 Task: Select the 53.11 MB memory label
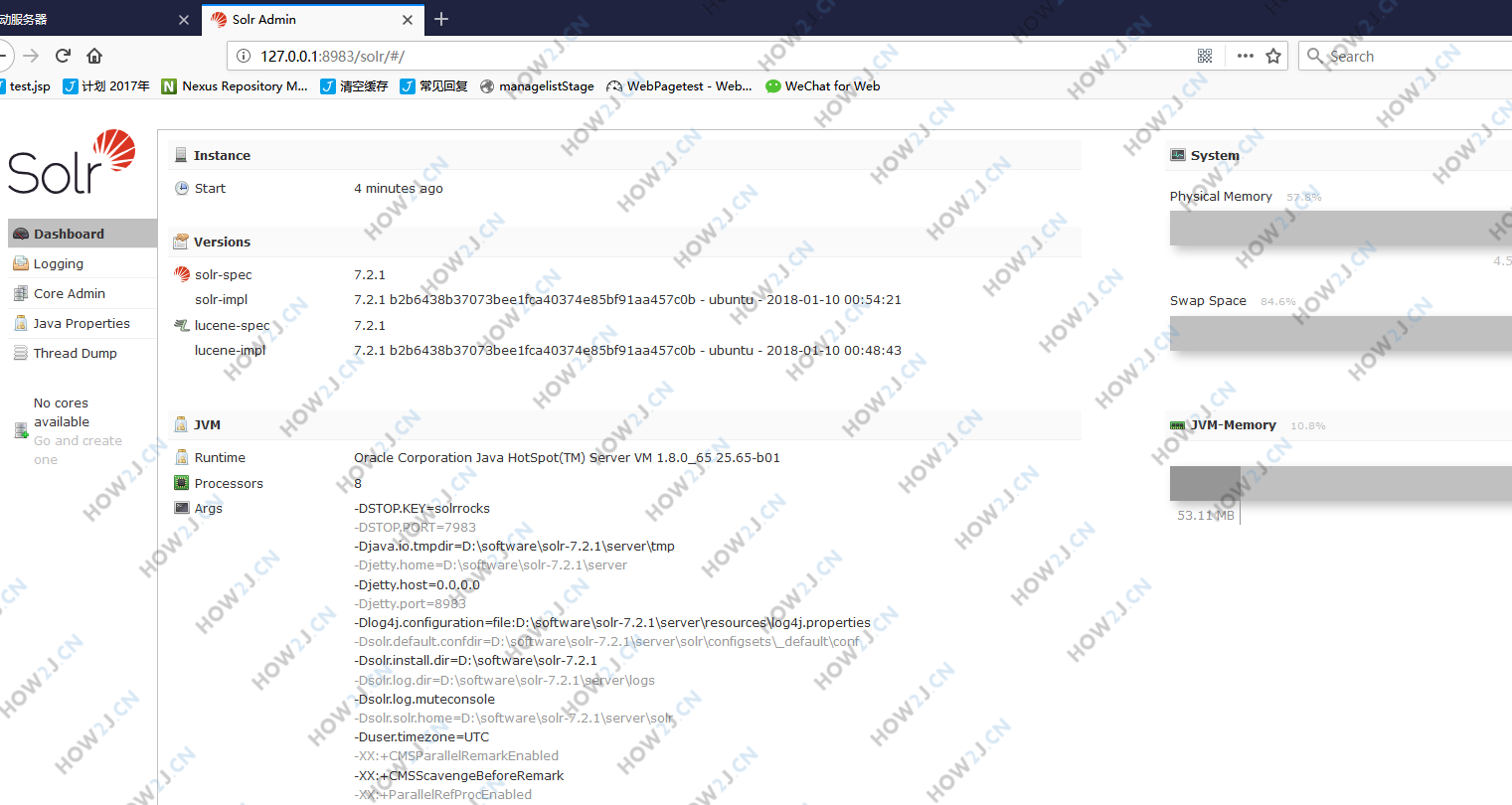(x=1206, y=515)
